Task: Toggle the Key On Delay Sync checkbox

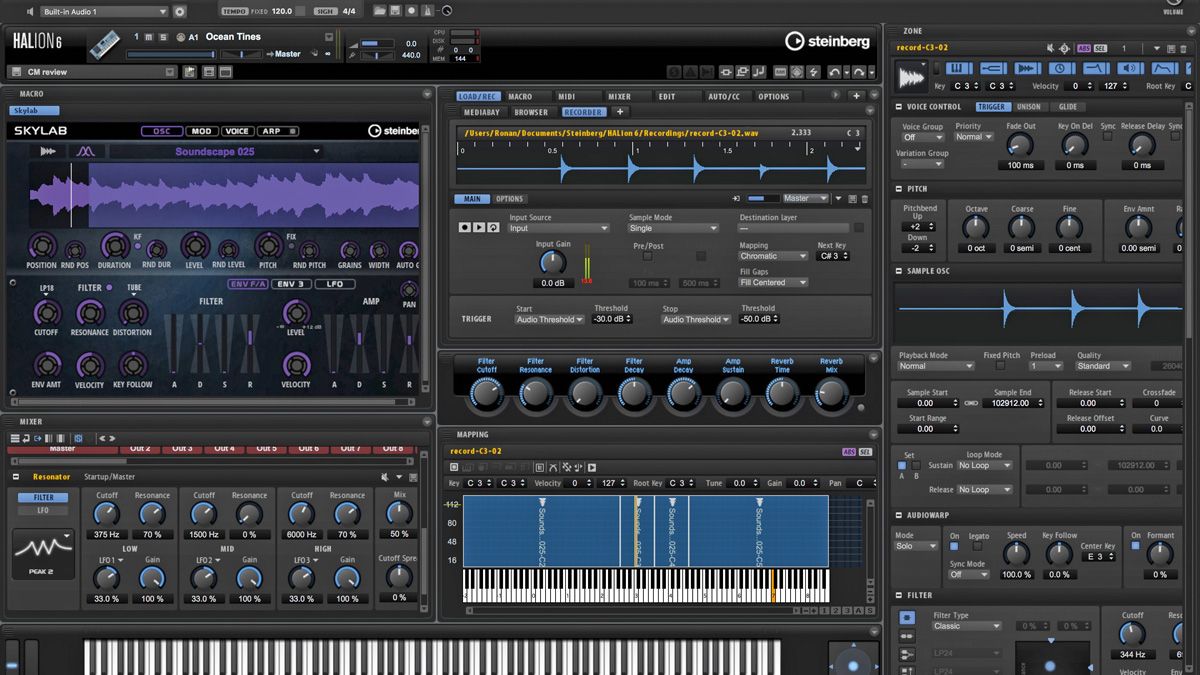Action: point(1107,138)
